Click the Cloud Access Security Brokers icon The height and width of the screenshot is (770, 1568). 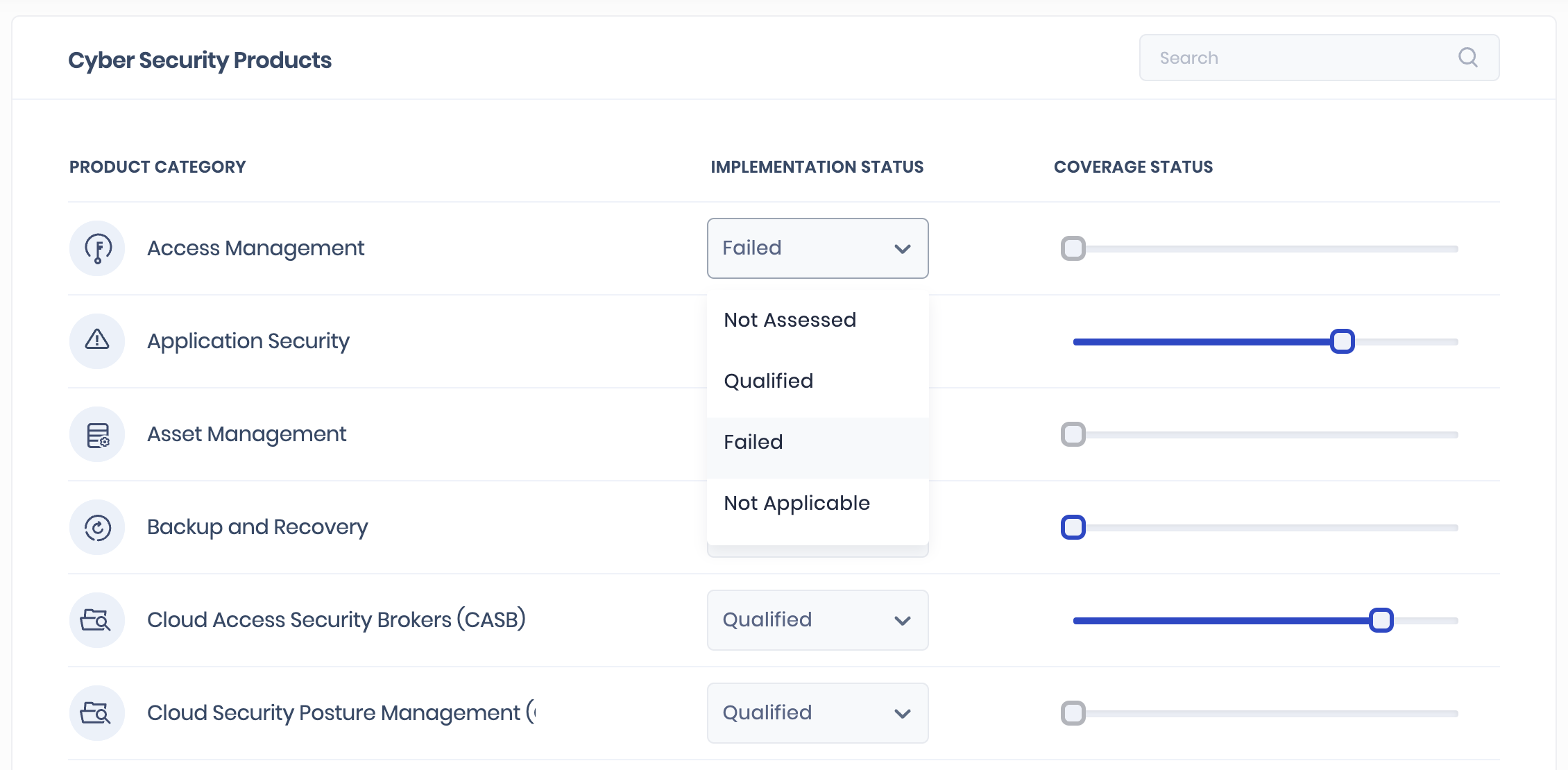97,620
